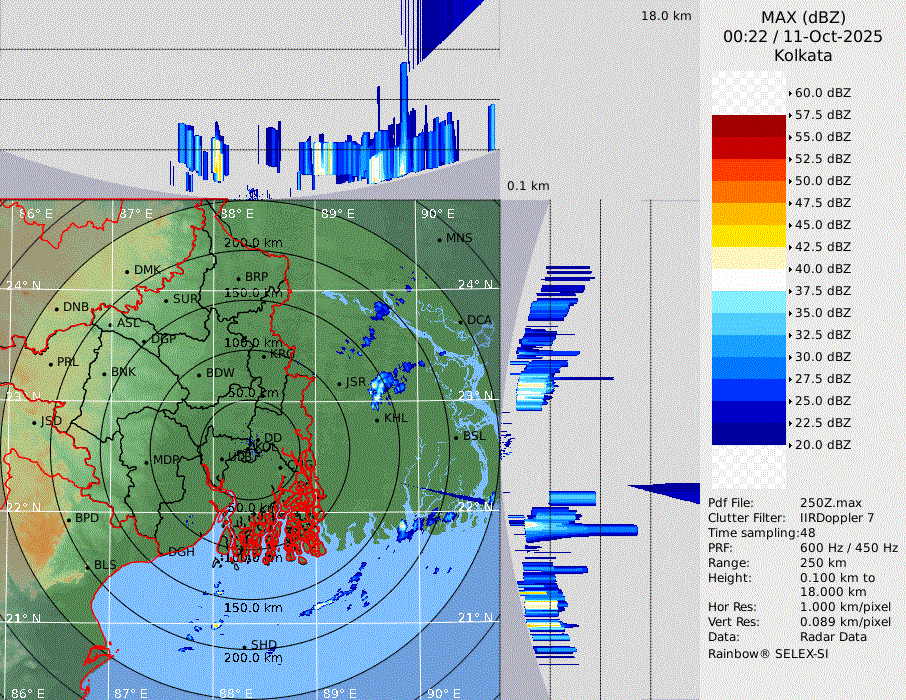The image size is (906, 700).
Task: Click the BPD station dot
Action: click(x=69, y=519)
